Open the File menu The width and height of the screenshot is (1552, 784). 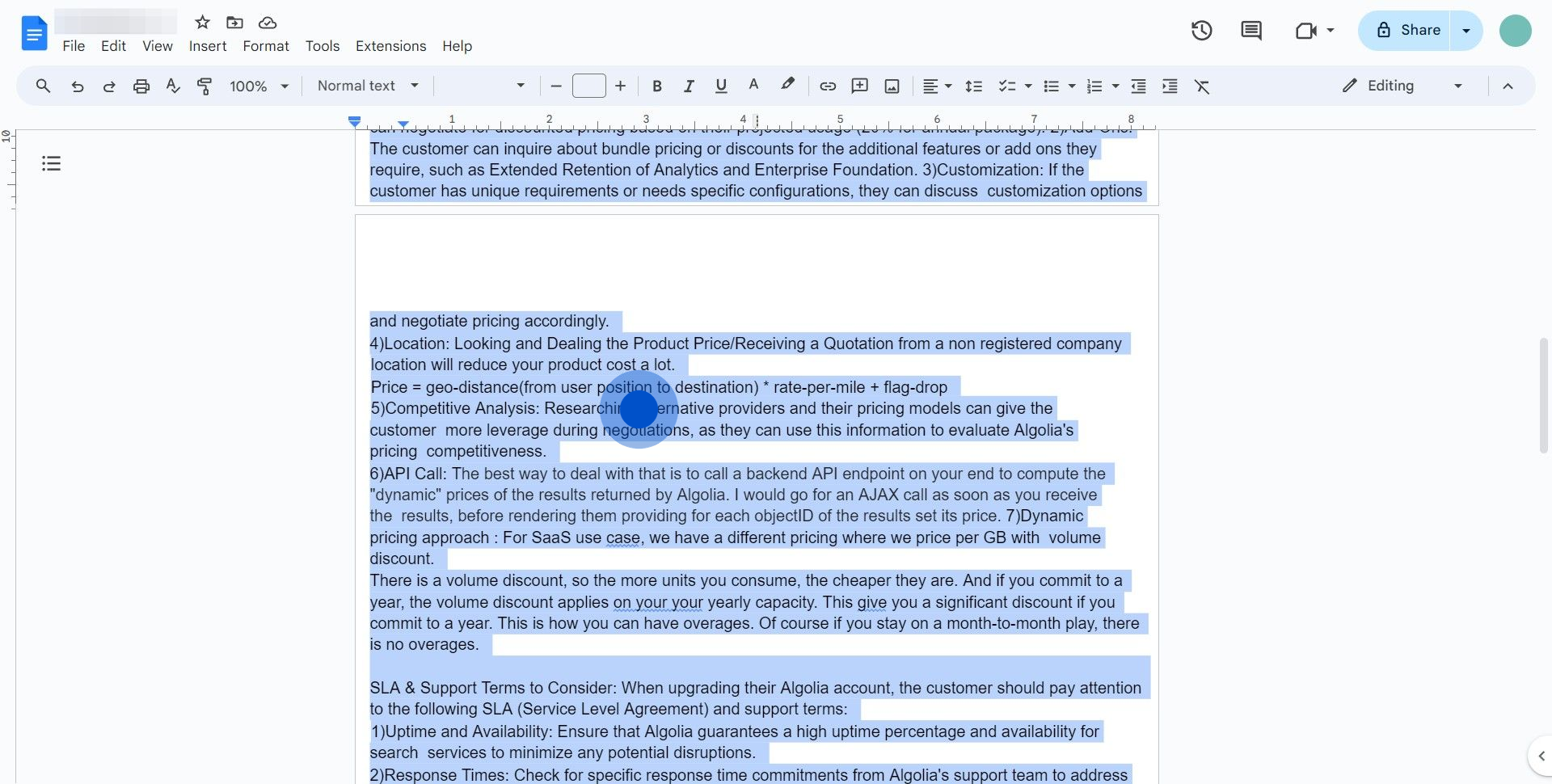tap(74, 46)
